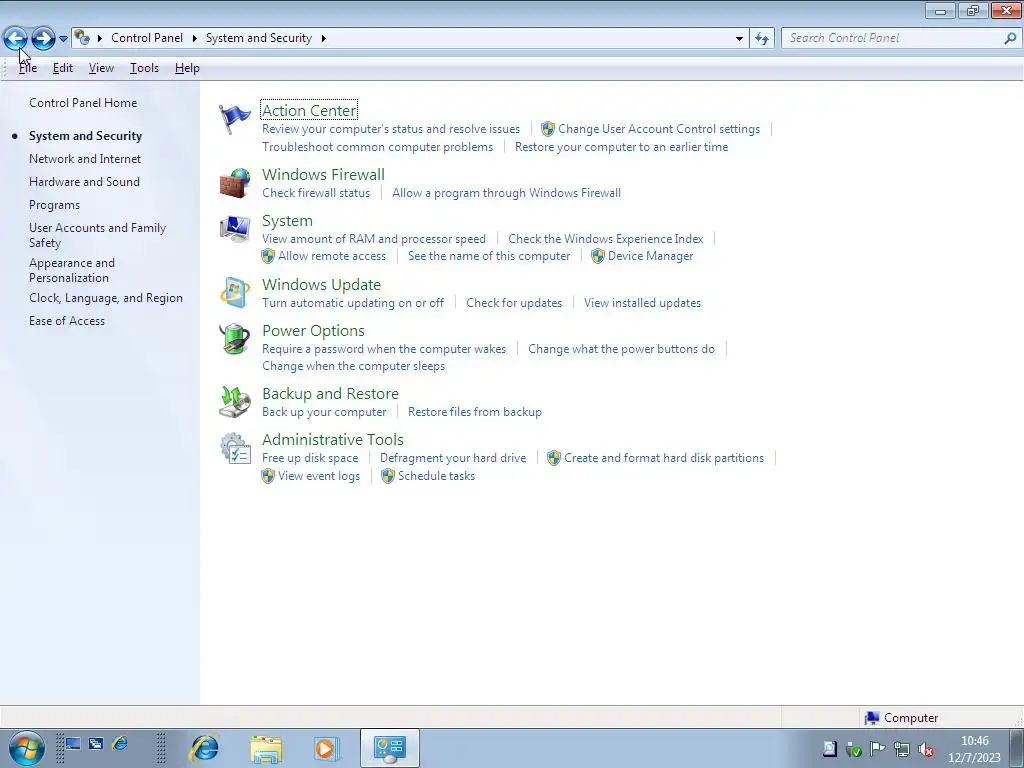Open the View menu

click(x=101, y=68)
